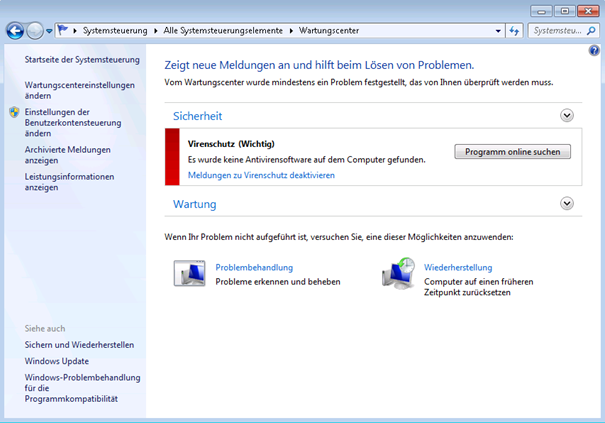This screenshot has height=423, width=605.
Task: Go back with the blue back arrow
Action: click(15, 30)
